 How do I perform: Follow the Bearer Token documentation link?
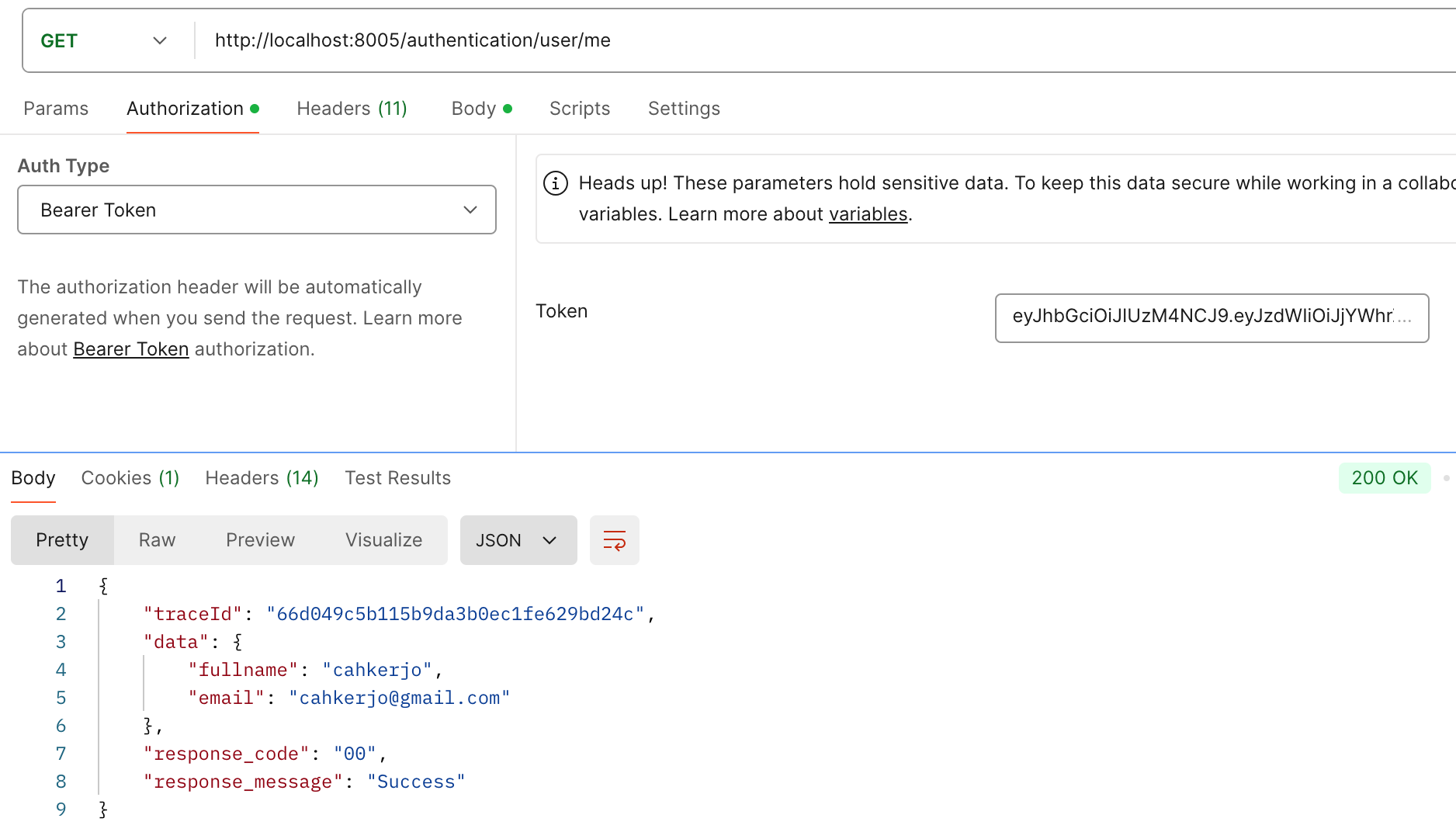[131, 349]
